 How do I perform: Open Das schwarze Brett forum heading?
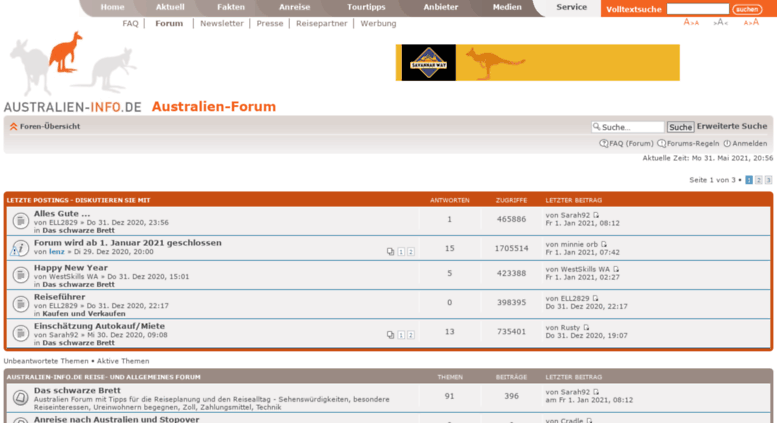(77, 390)
